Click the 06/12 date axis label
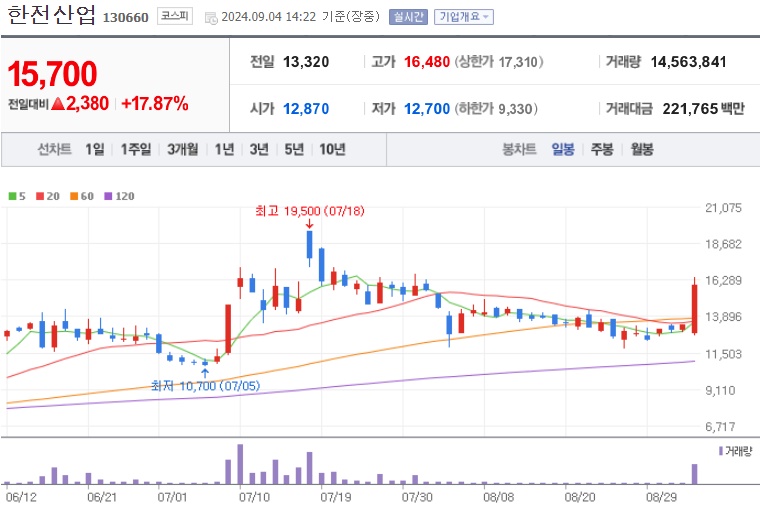 20,497
